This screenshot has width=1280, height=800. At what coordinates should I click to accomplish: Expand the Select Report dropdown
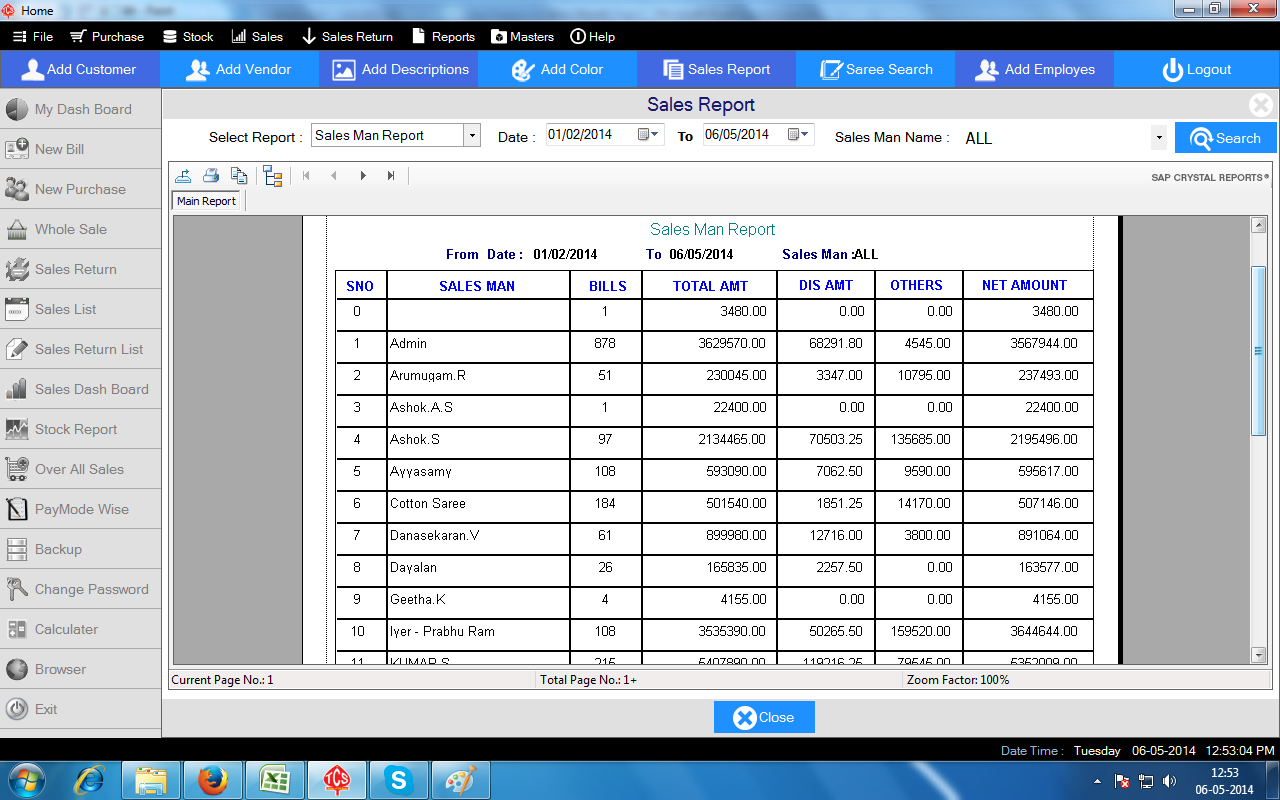tap(472, 136)
